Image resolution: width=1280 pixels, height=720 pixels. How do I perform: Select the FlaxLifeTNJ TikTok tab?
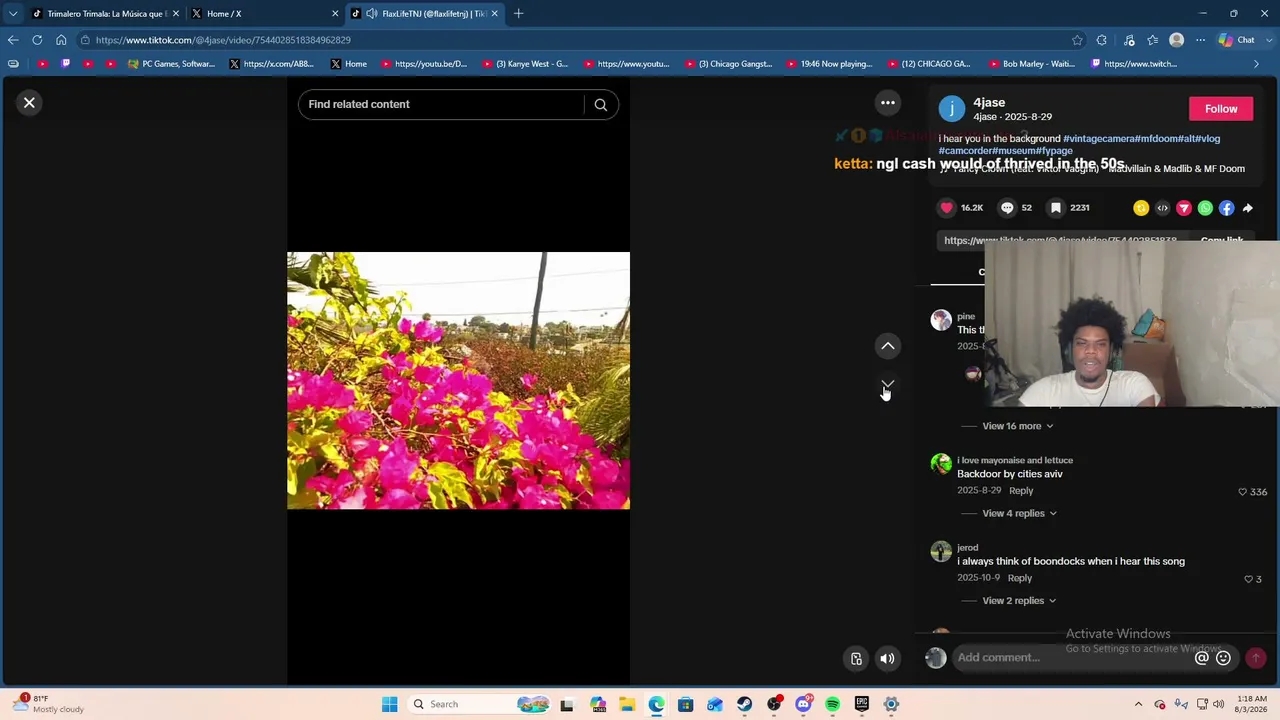[x=425, y=13]
